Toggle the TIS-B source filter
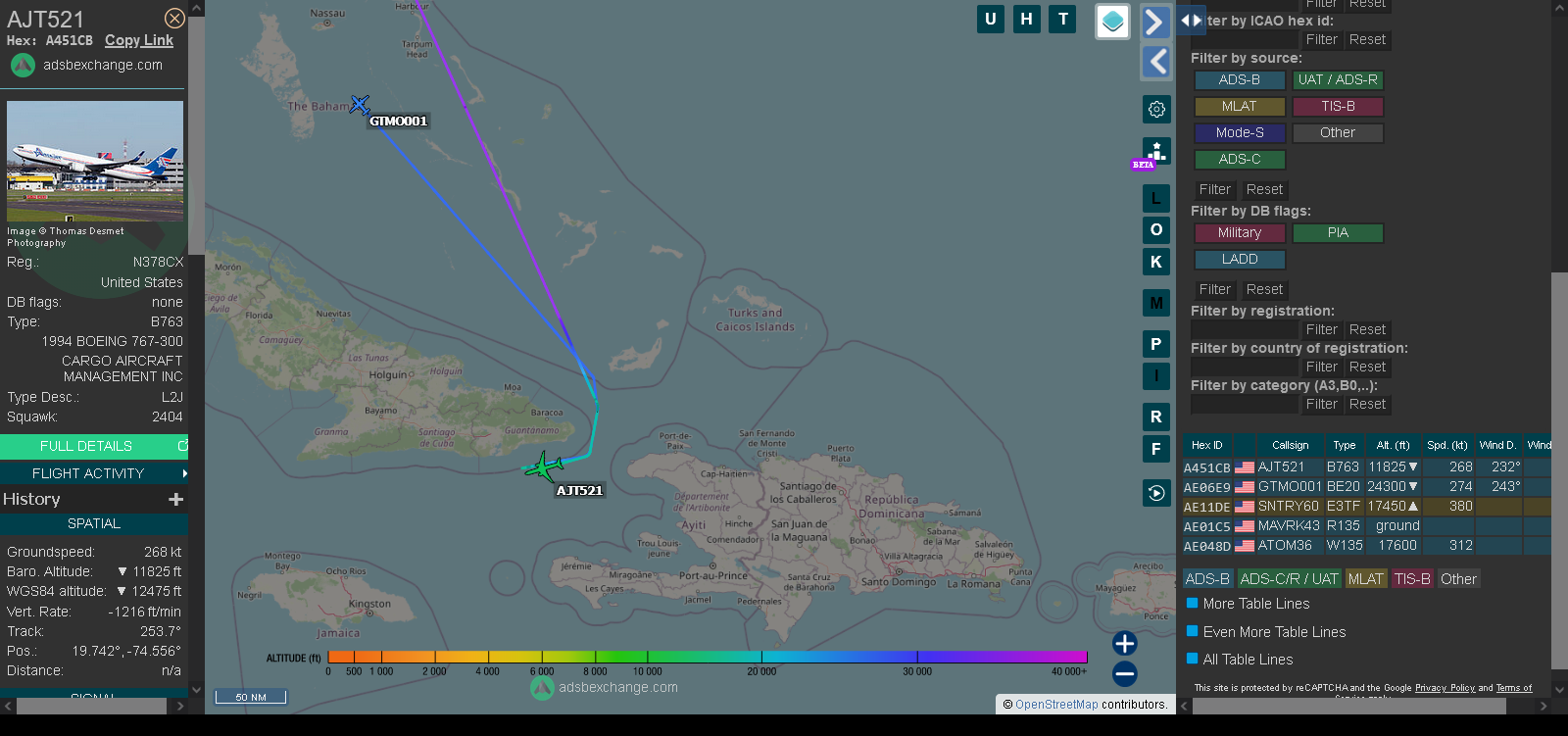This screenshot has width=1568, height=736. click(1338, 107)
